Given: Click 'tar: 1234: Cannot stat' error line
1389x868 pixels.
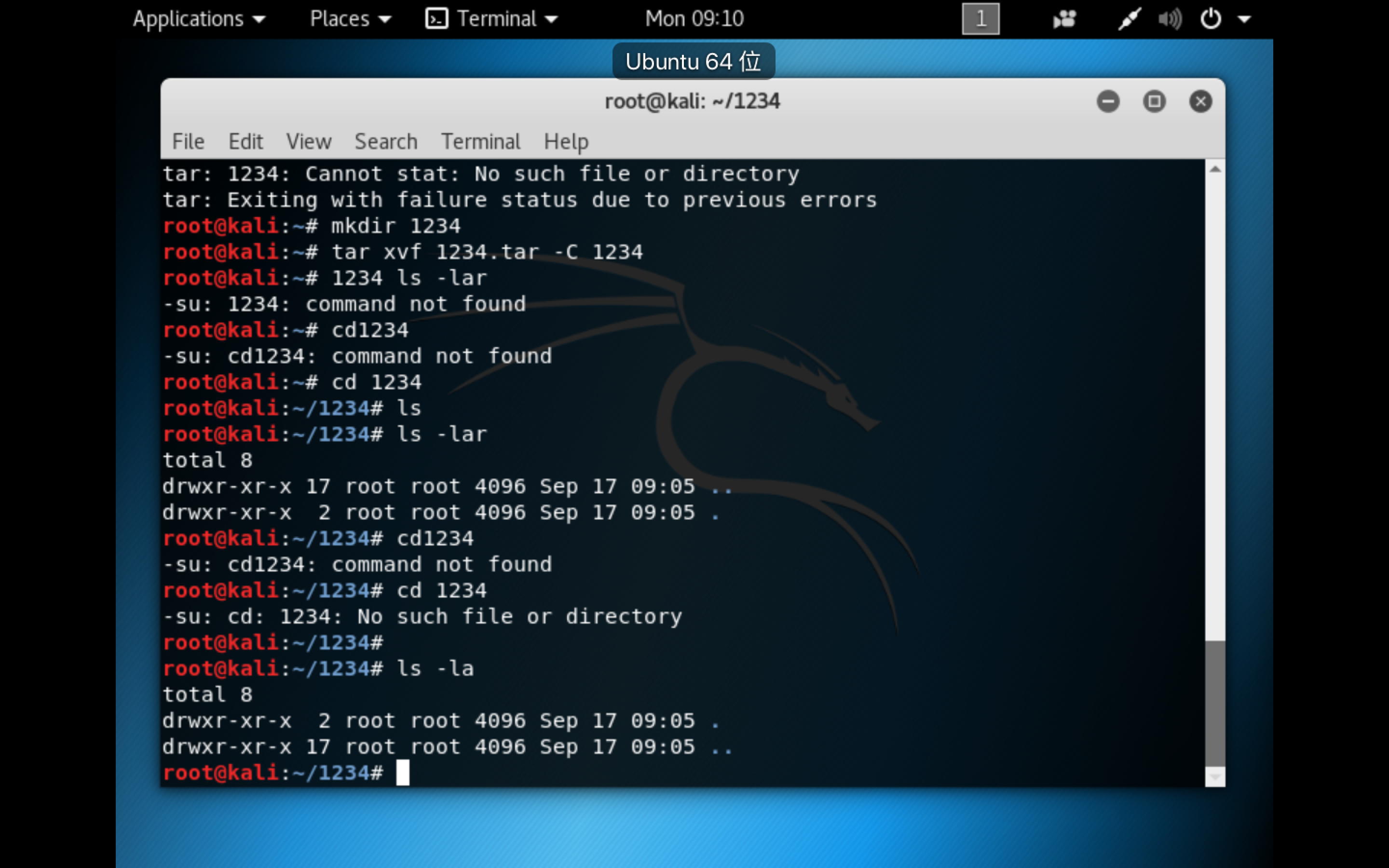Looking at the screenshot, I should [x=481, y=174].
